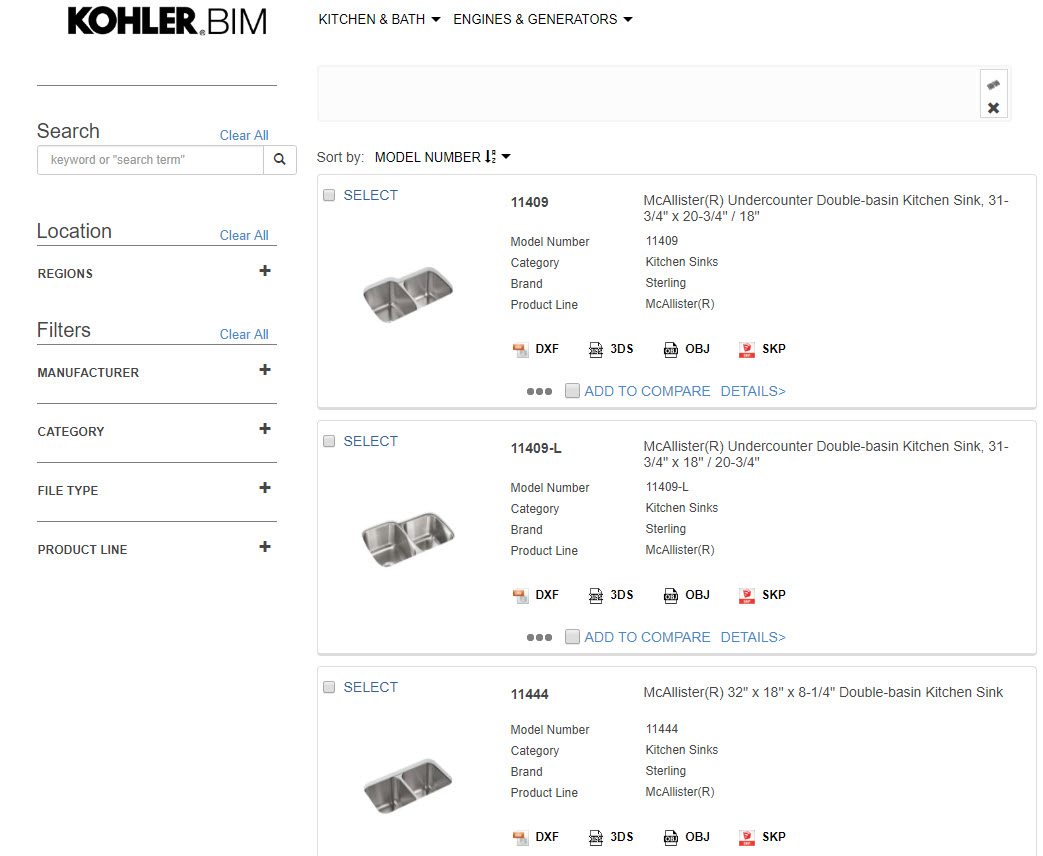Image resolution: width=1043 pixels, height=856 pixels.
Task: Clear all search terms
Action: (x=244, y=135)
